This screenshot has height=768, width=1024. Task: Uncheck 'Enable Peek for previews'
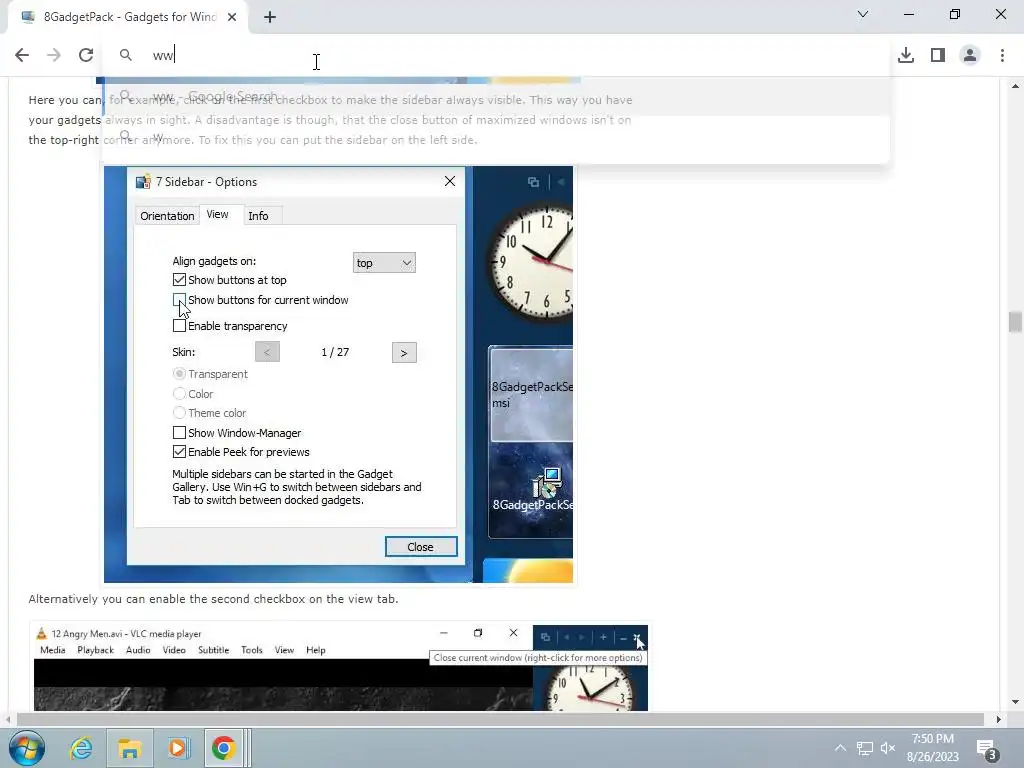179,451
